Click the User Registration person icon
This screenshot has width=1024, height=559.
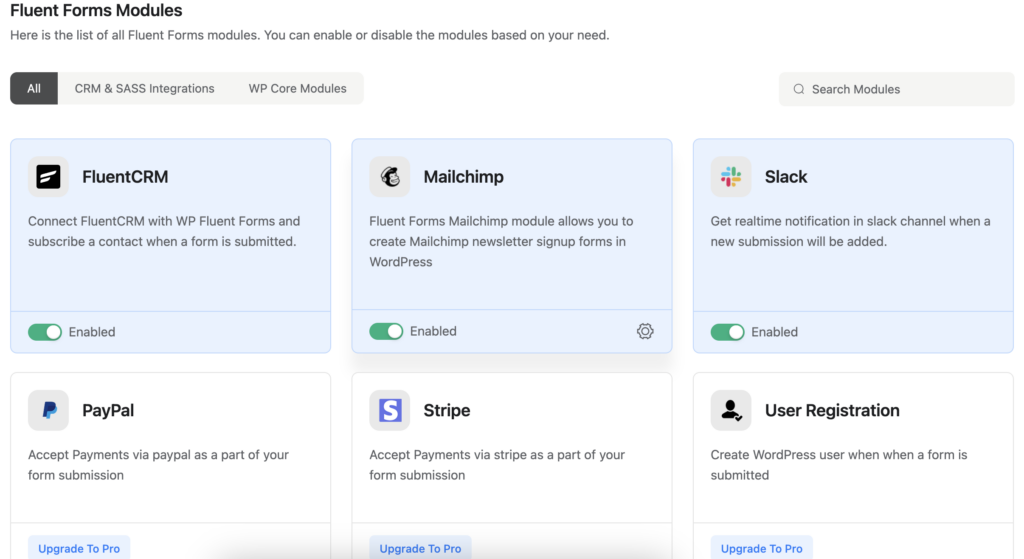click(731, 410)
